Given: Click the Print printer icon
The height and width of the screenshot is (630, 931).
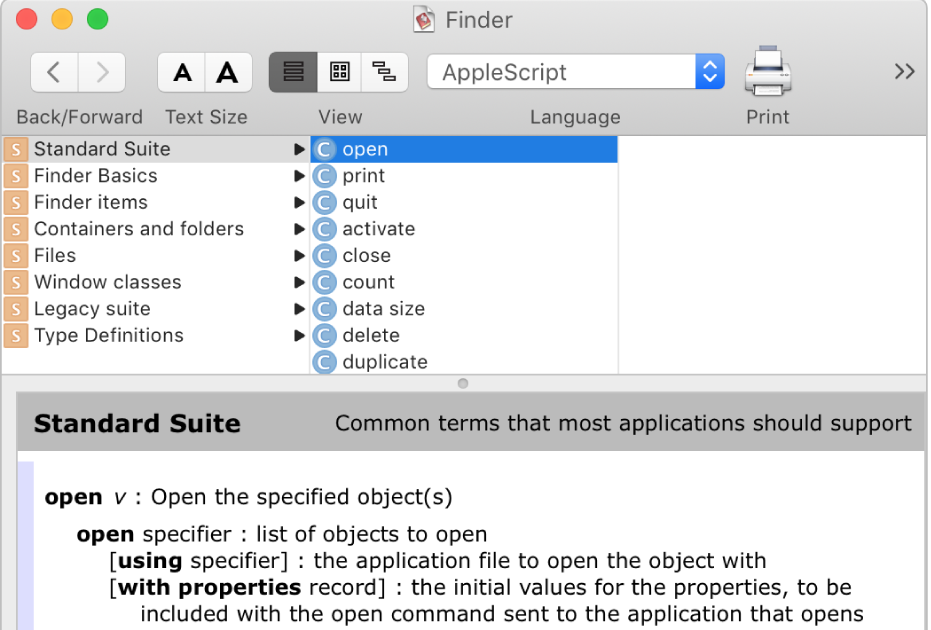Looking at the screenshot, I should coord(768,71).
